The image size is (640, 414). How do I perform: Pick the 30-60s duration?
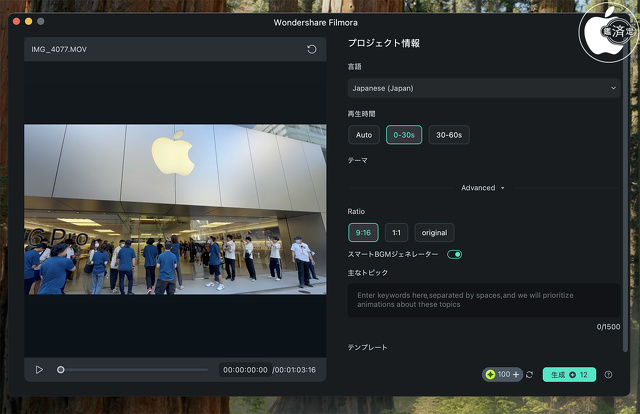click(449, 135)
